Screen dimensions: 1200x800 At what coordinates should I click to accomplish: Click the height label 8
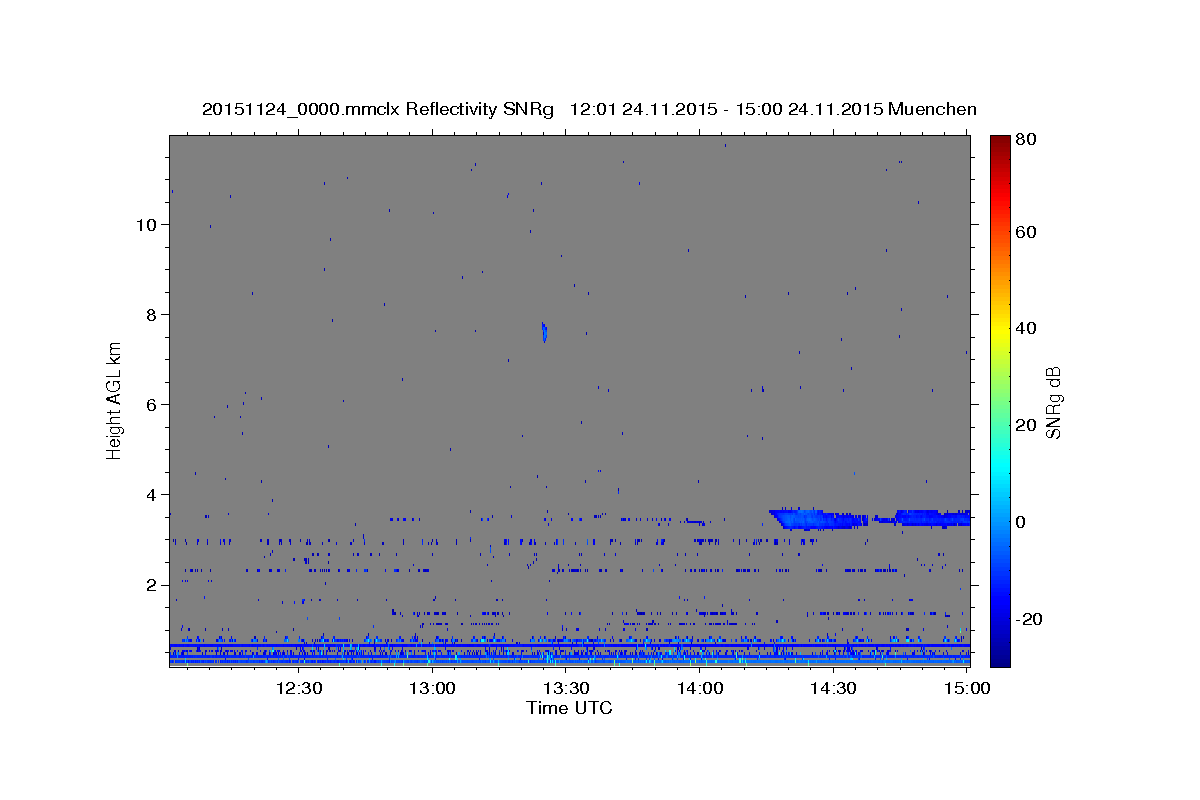tap(150, 314)
